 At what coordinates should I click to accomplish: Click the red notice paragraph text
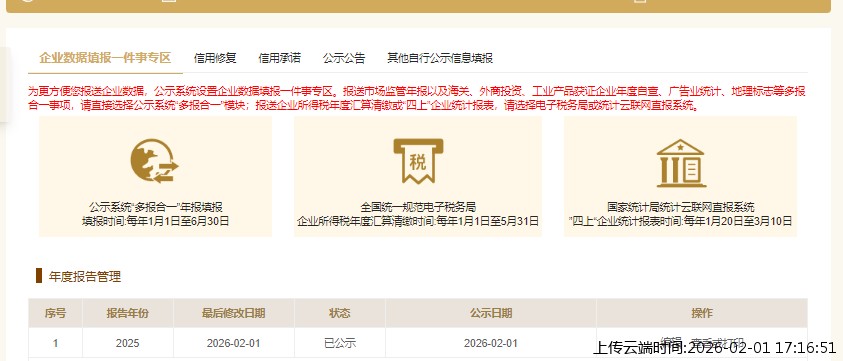417,98
